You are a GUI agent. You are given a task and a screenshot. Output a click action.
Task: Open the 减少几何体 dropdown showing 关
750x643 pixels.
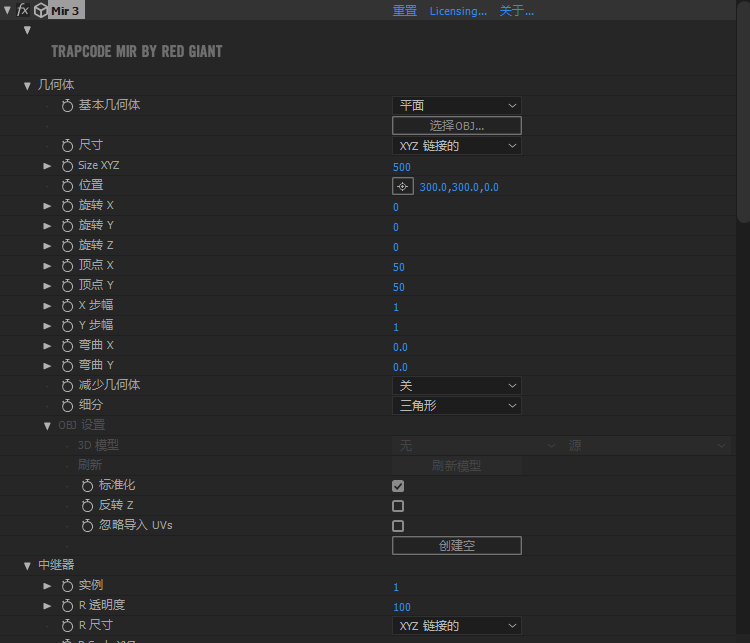coord(457,386)
